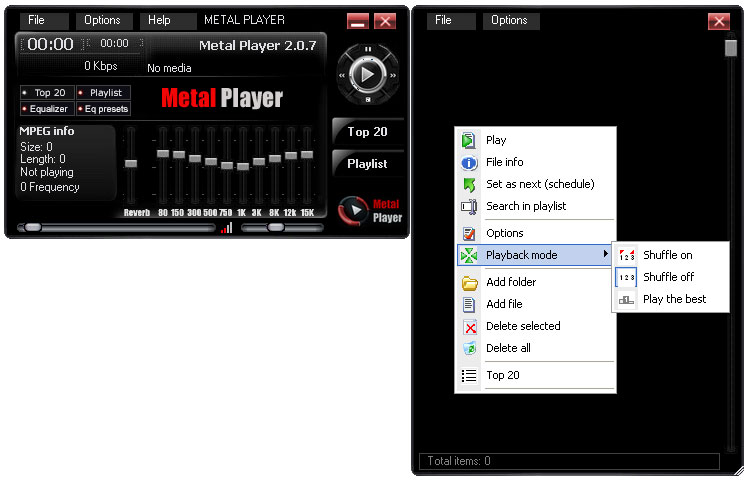748x480 pixels.
Task: Expand the Playback mode submenu arrow
Action: [x=605, y=254]
